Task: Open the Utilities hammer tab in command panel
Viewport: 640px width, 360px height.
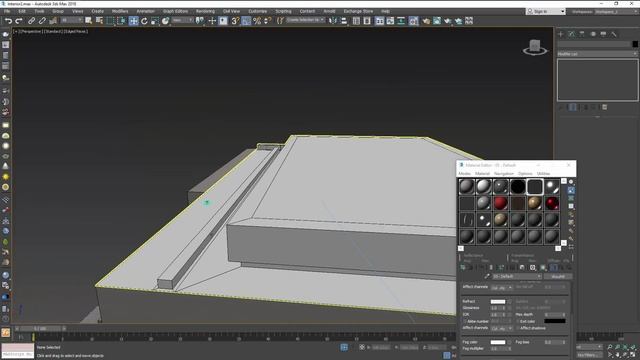Action: [x=614, y=34]
